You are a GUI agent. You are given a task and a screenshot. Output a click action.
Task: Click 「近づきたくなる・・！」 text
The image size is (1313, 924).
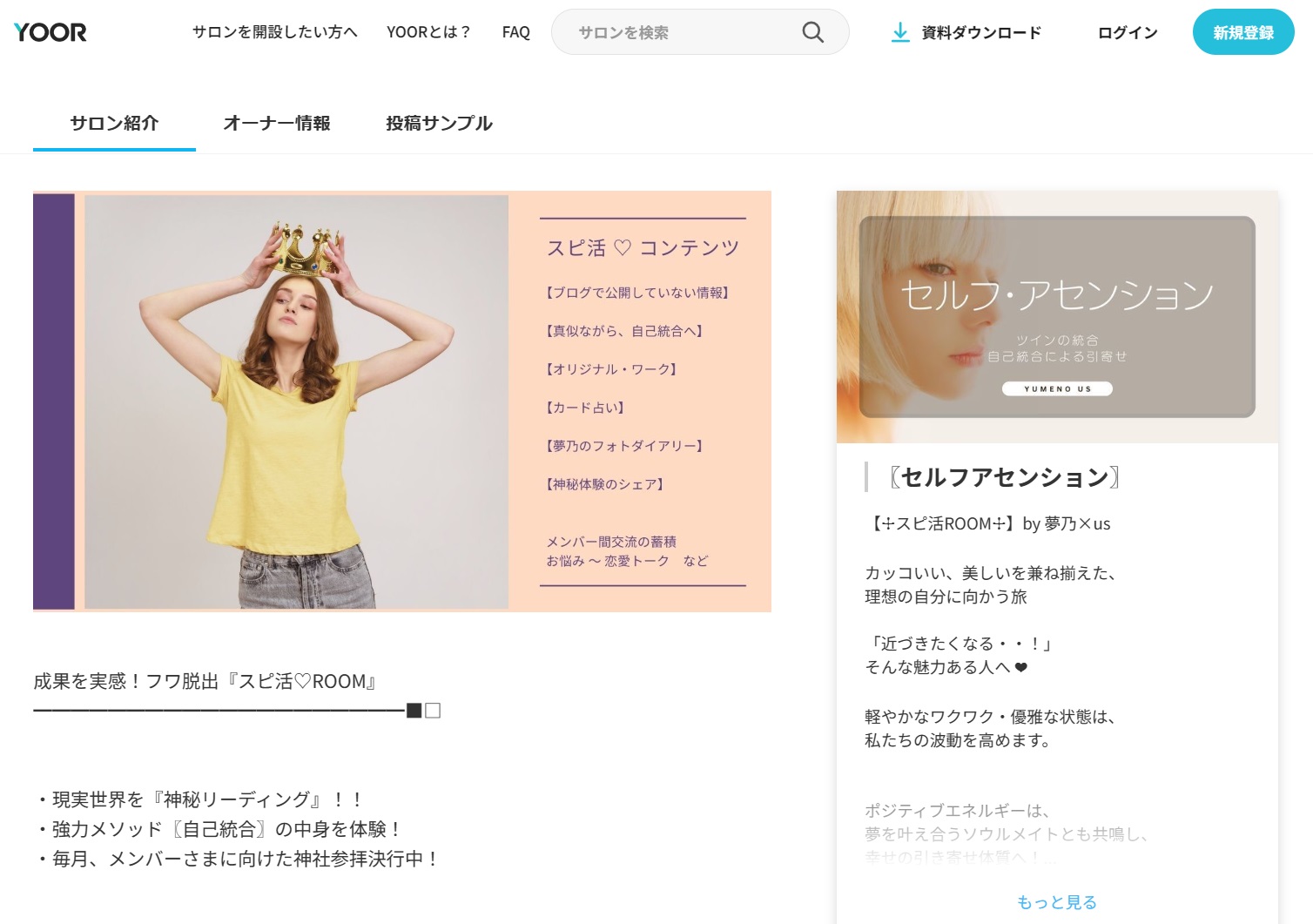pos(960,644)
